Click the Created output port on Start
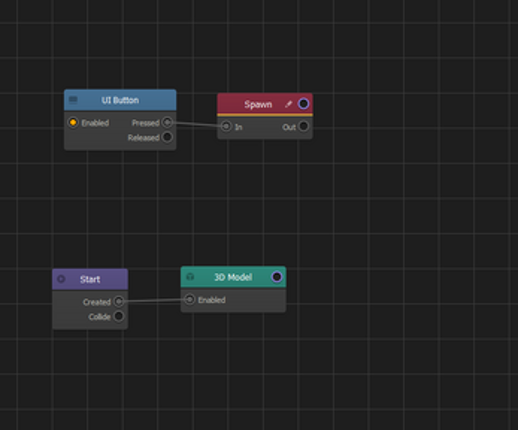 click(119, 302)
